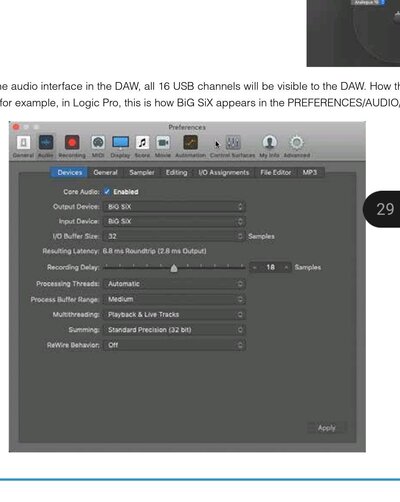
Task: Click the Recording Delay value field 18
Action: [x=270, y=267]
